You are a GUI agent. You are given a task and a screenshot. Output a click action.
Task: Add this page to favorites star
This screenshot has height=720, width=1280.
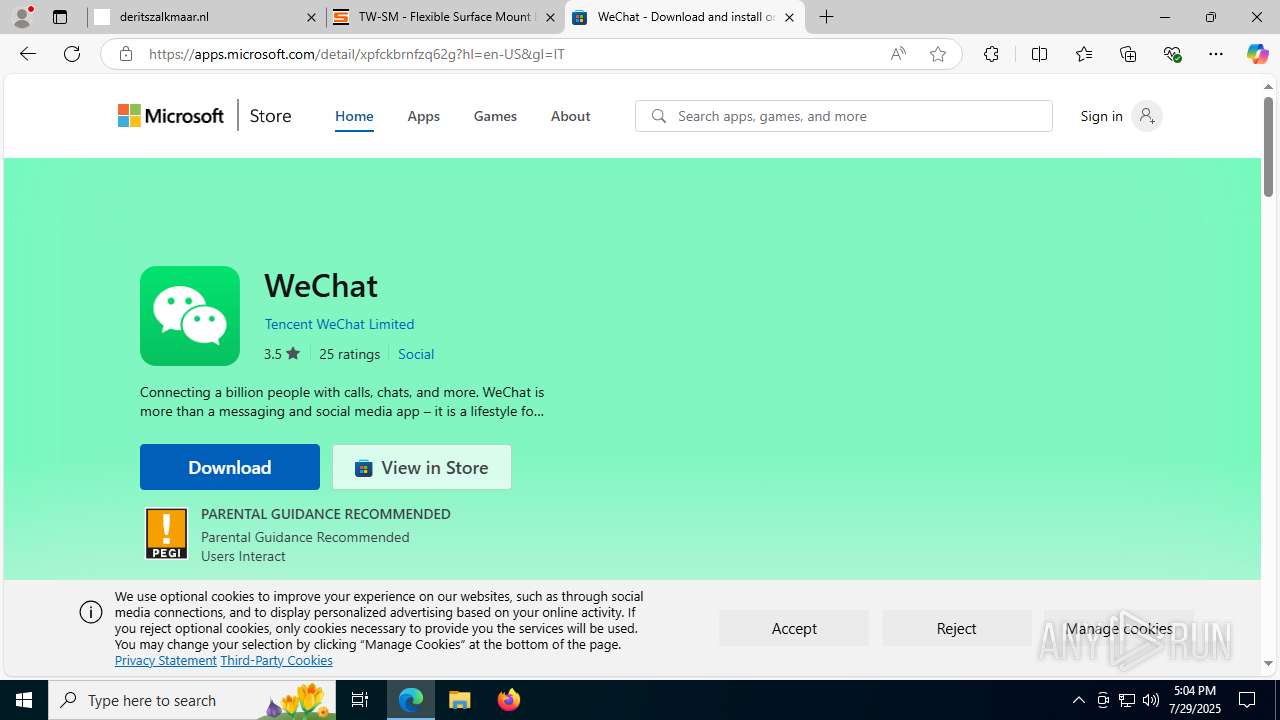938,54
